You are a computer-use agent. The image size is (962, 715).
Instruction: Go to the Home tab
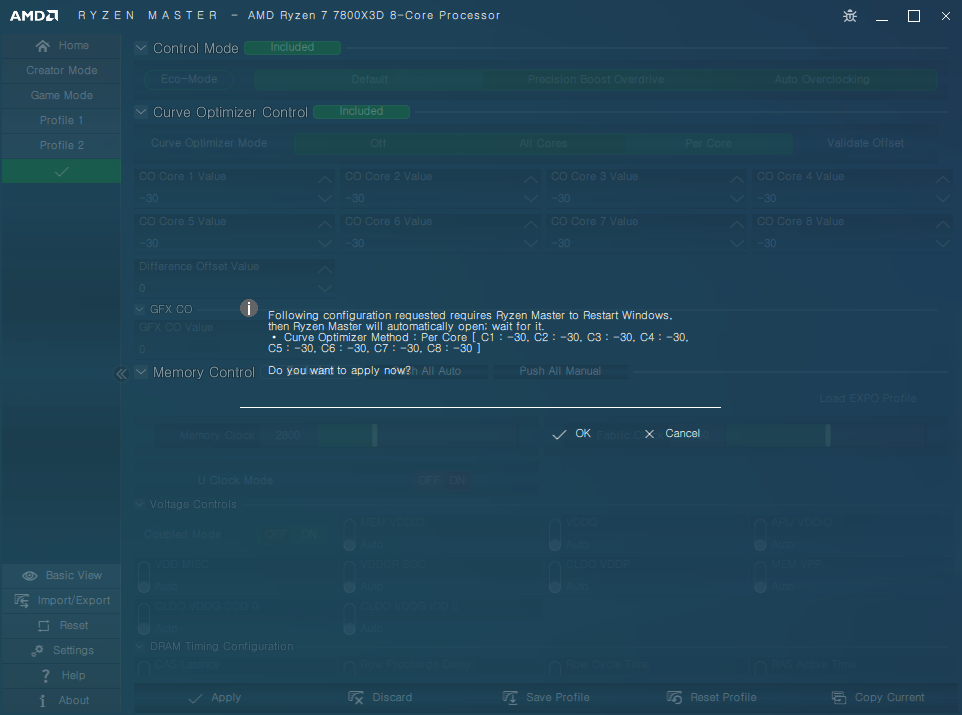61,45
